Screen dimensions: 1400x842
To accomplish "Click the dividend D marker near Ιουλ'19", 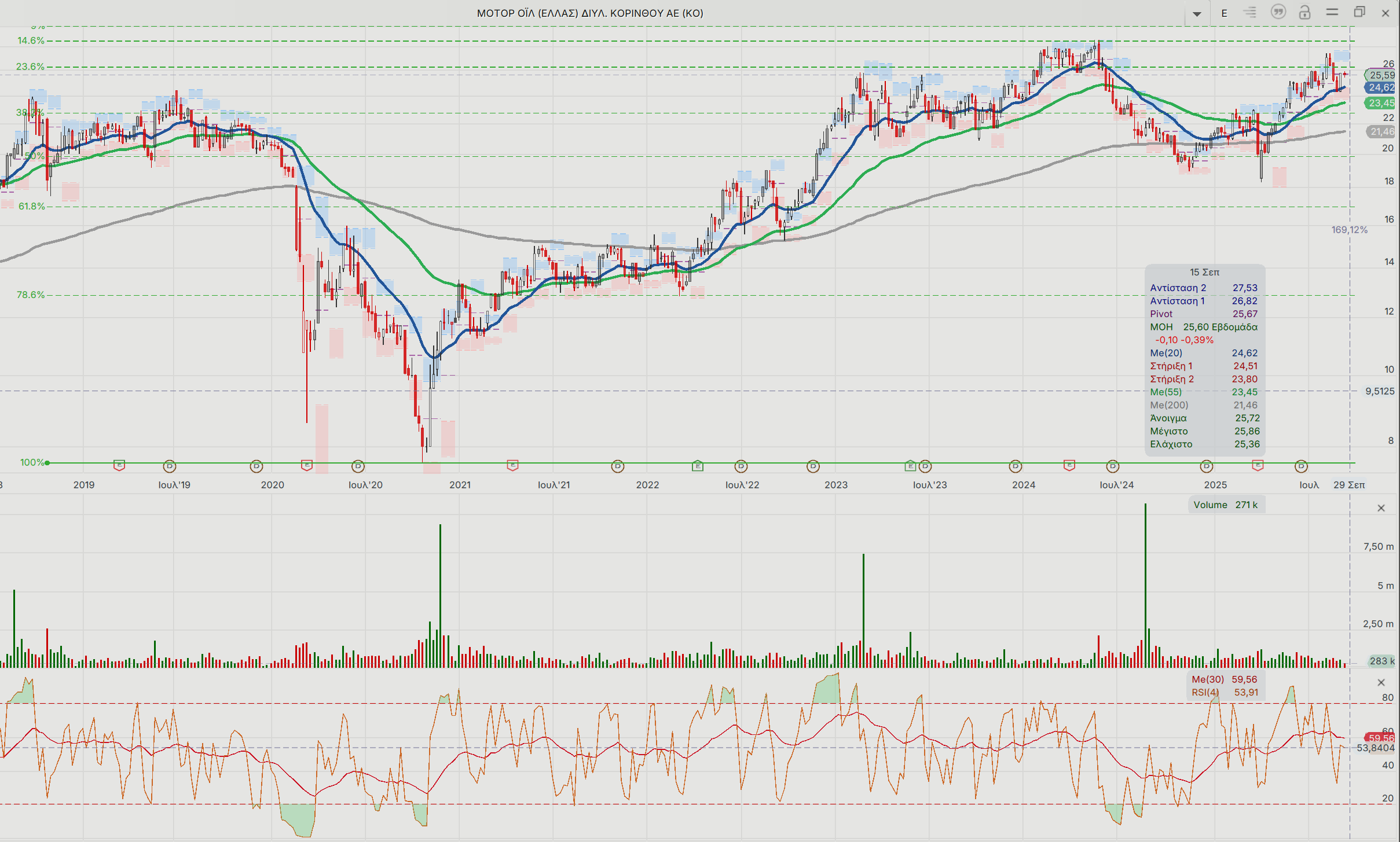I will click(170, 466).
